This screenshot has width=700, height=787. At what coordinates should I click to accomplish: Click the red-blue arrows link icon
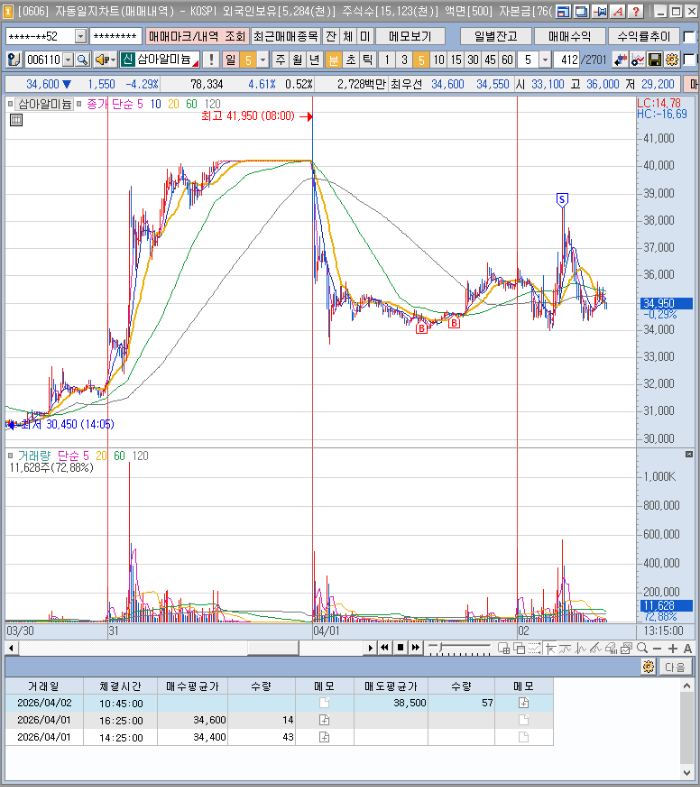620,60
